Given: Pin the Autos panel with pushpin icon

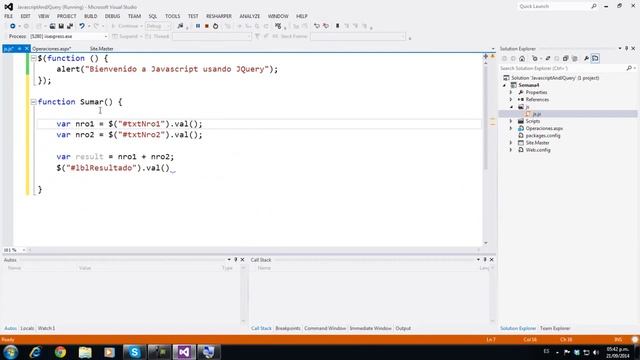Looking at the screenshot, I should pos(236,260).
